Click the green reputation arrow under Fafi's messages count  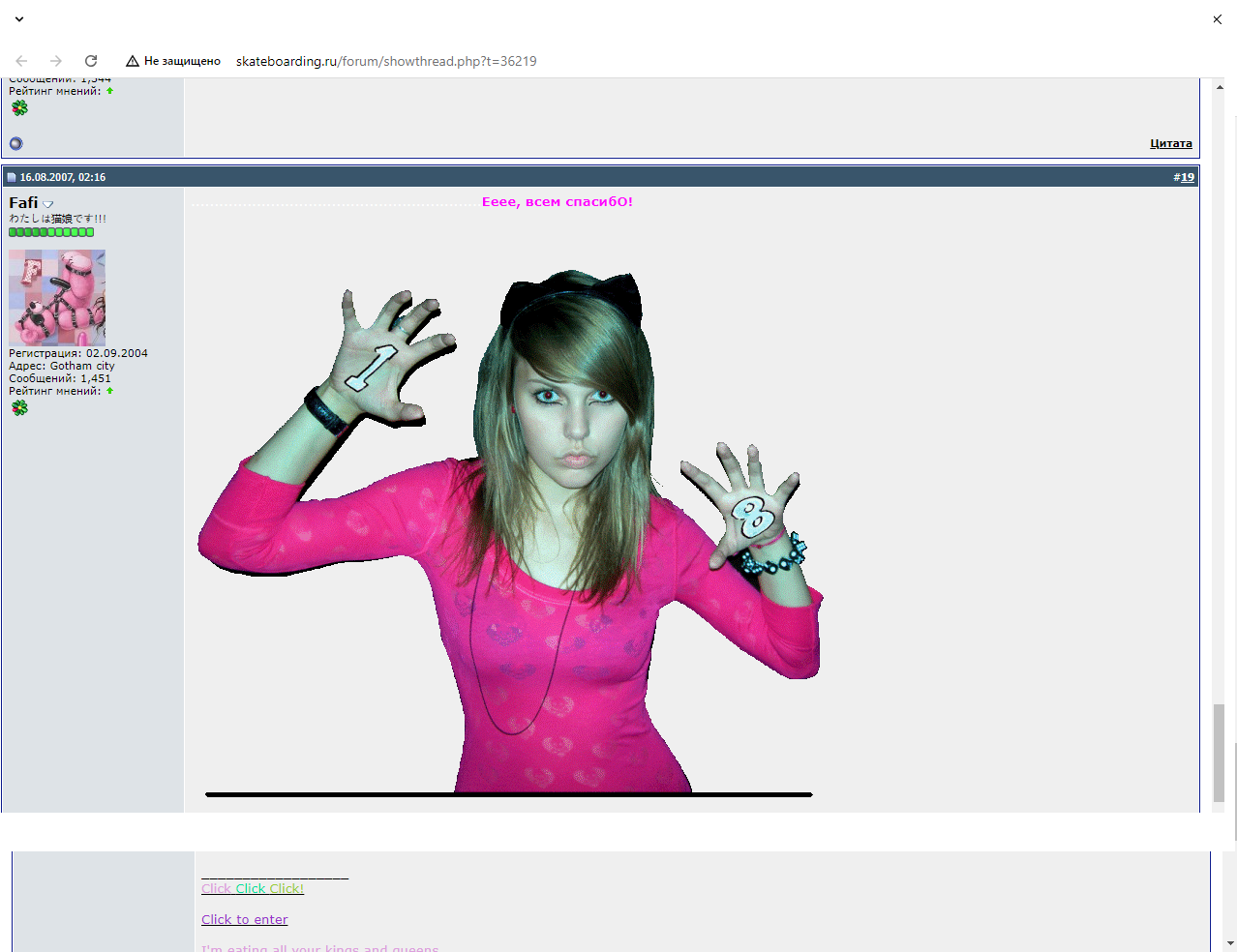point(110,391)
